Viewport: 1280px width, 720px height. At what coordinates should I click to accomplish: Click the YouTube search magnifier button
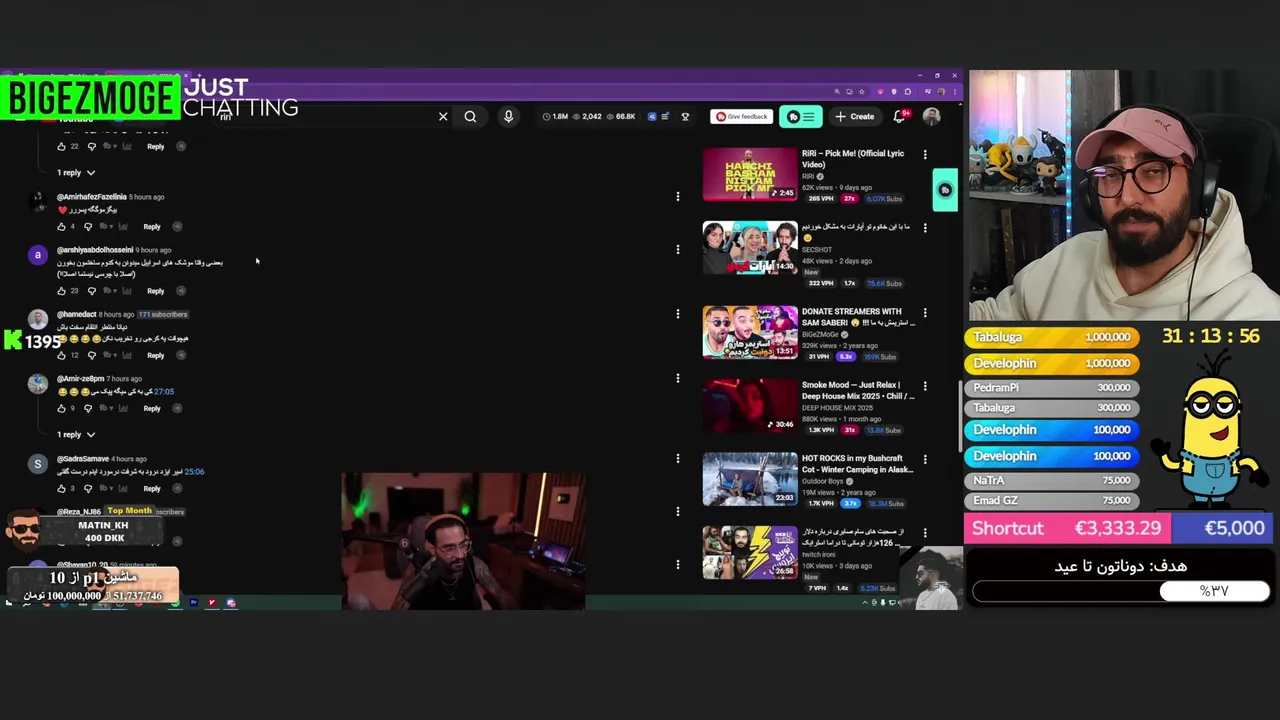point(470,116)
